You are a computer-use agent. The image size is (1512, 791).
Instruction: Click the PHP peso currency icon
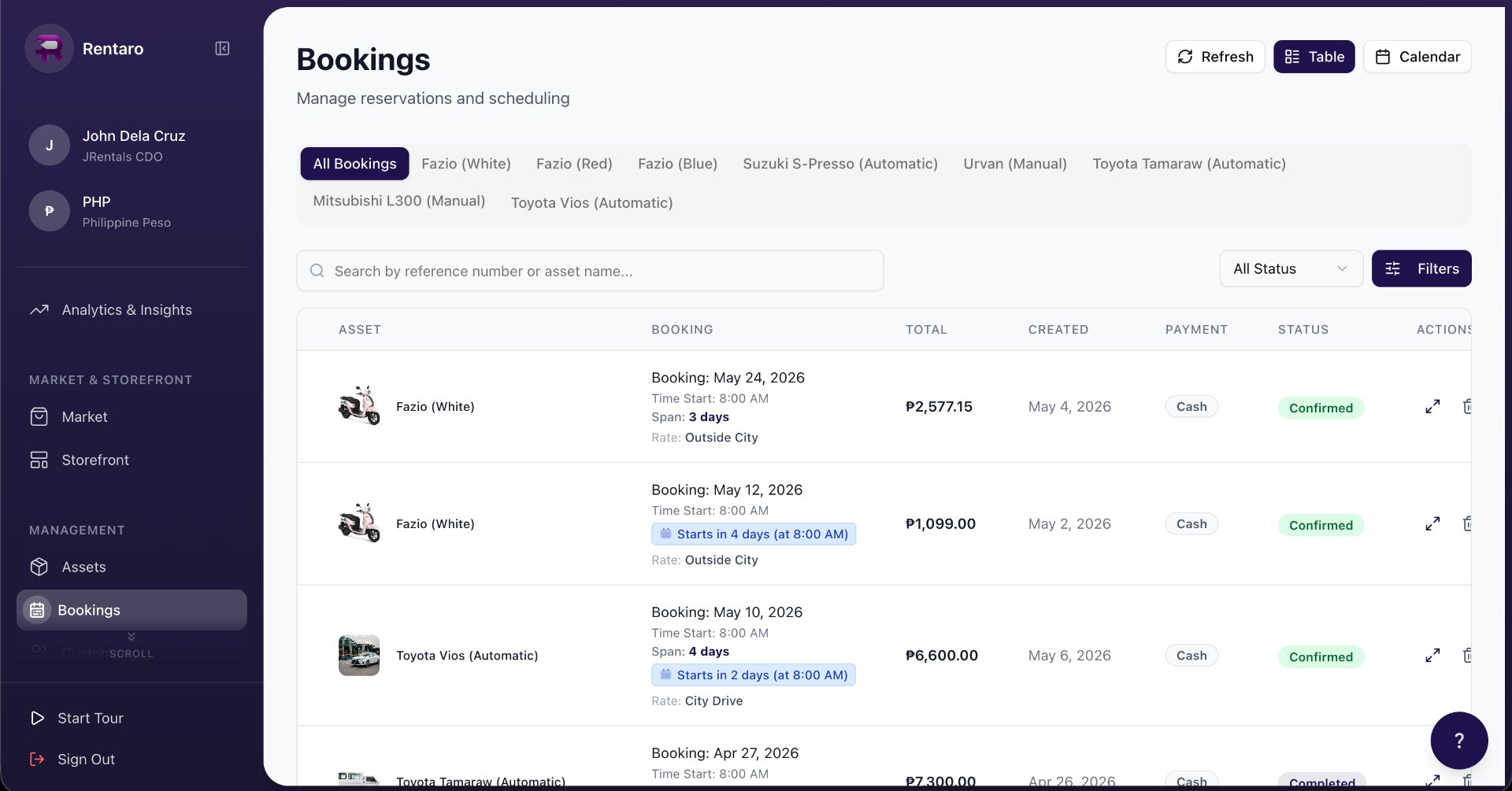(50, 211)
